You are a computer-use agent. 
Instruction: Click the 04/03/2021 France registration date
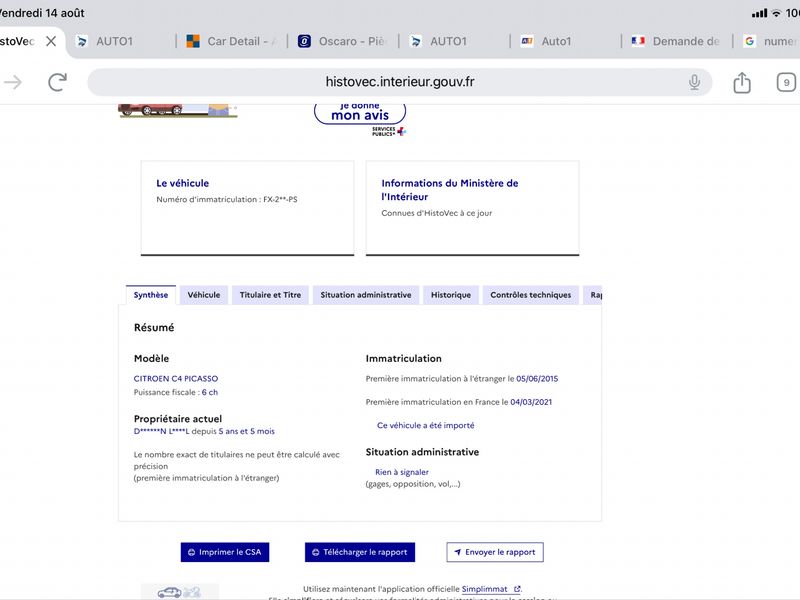point(531,402)
